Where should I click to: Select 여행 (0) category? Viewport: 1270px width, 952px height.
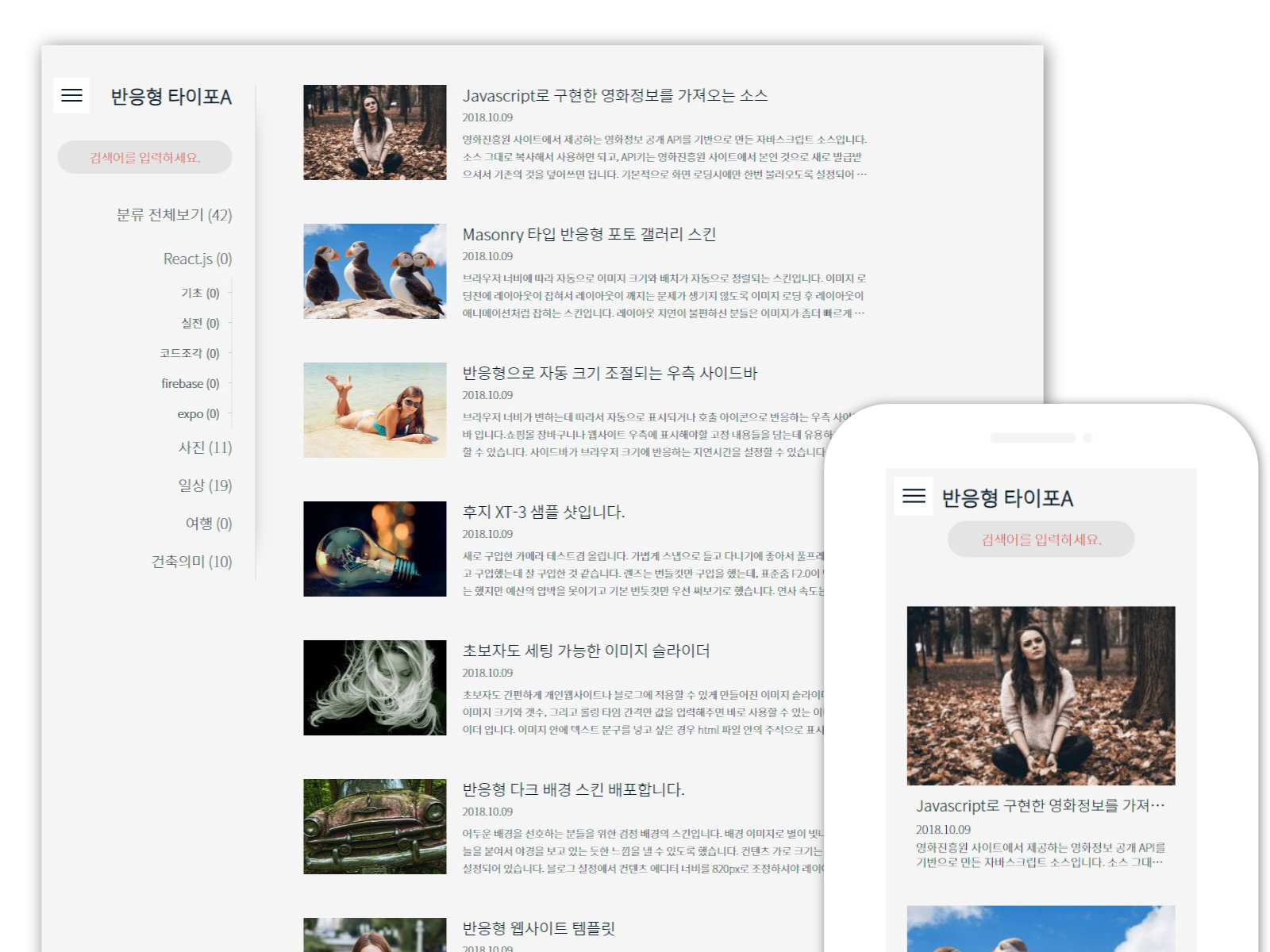click(x=209, y=524)
